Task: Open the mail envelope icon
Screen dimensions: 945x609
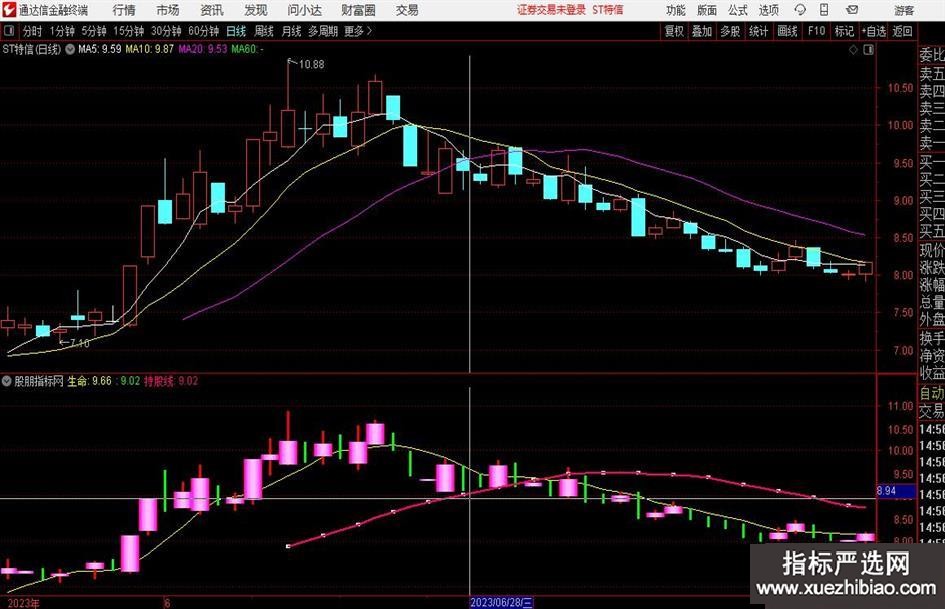Action: pyautogui.click(x=852, y=10)
